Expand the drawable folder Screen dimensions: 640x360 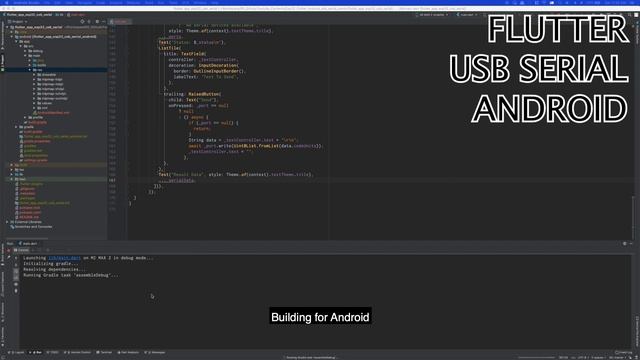[x=34, y=75]
